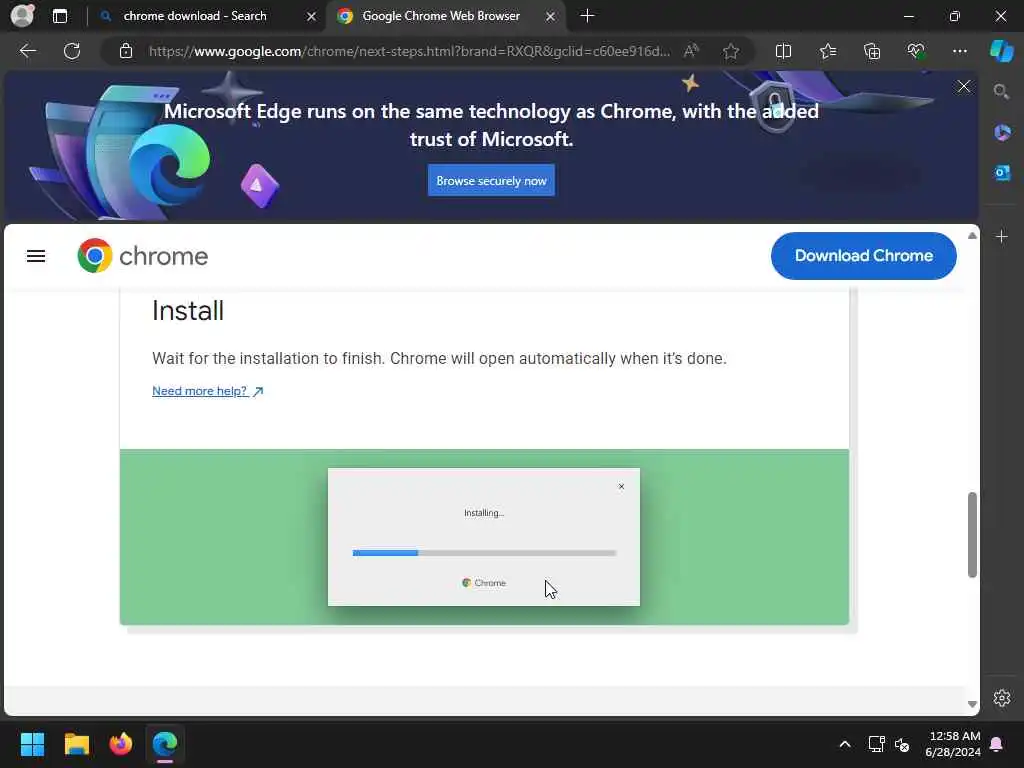
Task: Open Outlook in the sidebar
Action: click(1002, 173)
